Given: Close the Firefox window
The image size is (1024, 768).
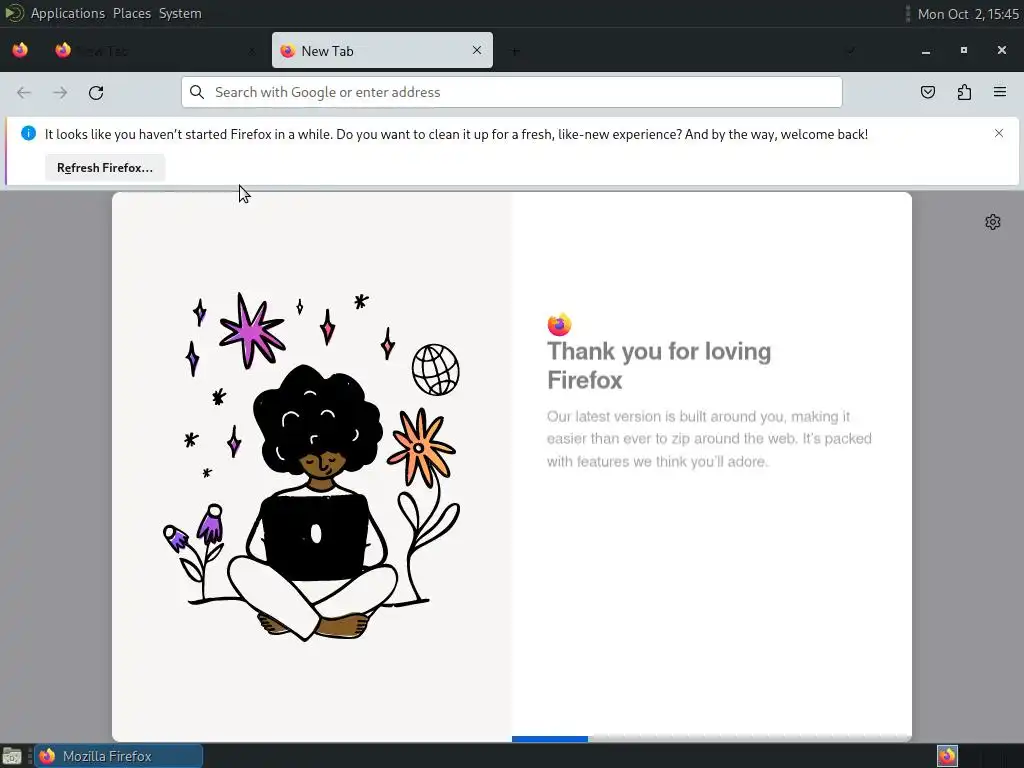Looking at the screenshot, I should coord(1002,50).
